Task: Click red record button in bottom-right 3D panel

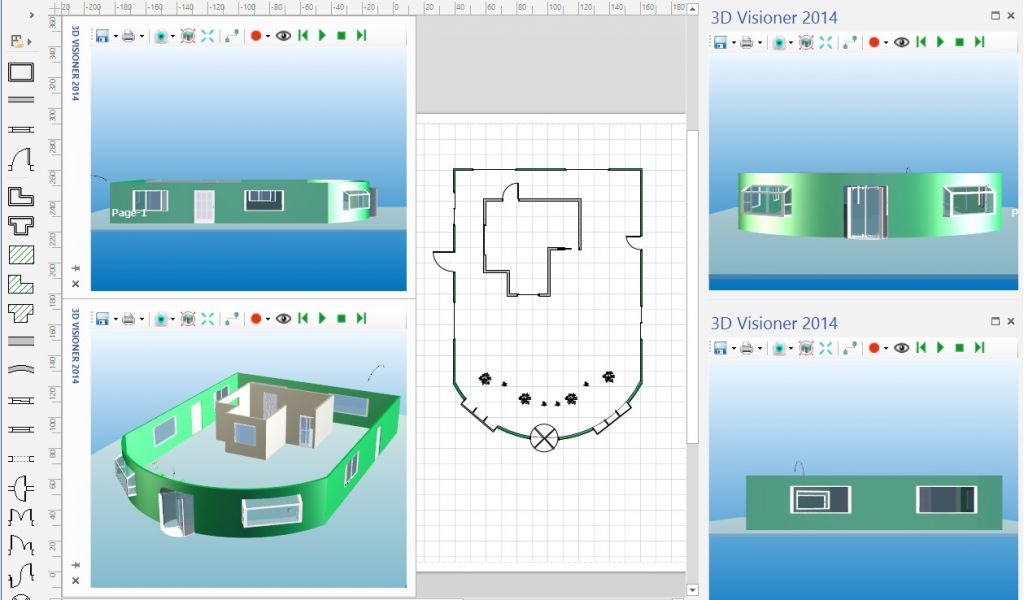Action: 874,348
